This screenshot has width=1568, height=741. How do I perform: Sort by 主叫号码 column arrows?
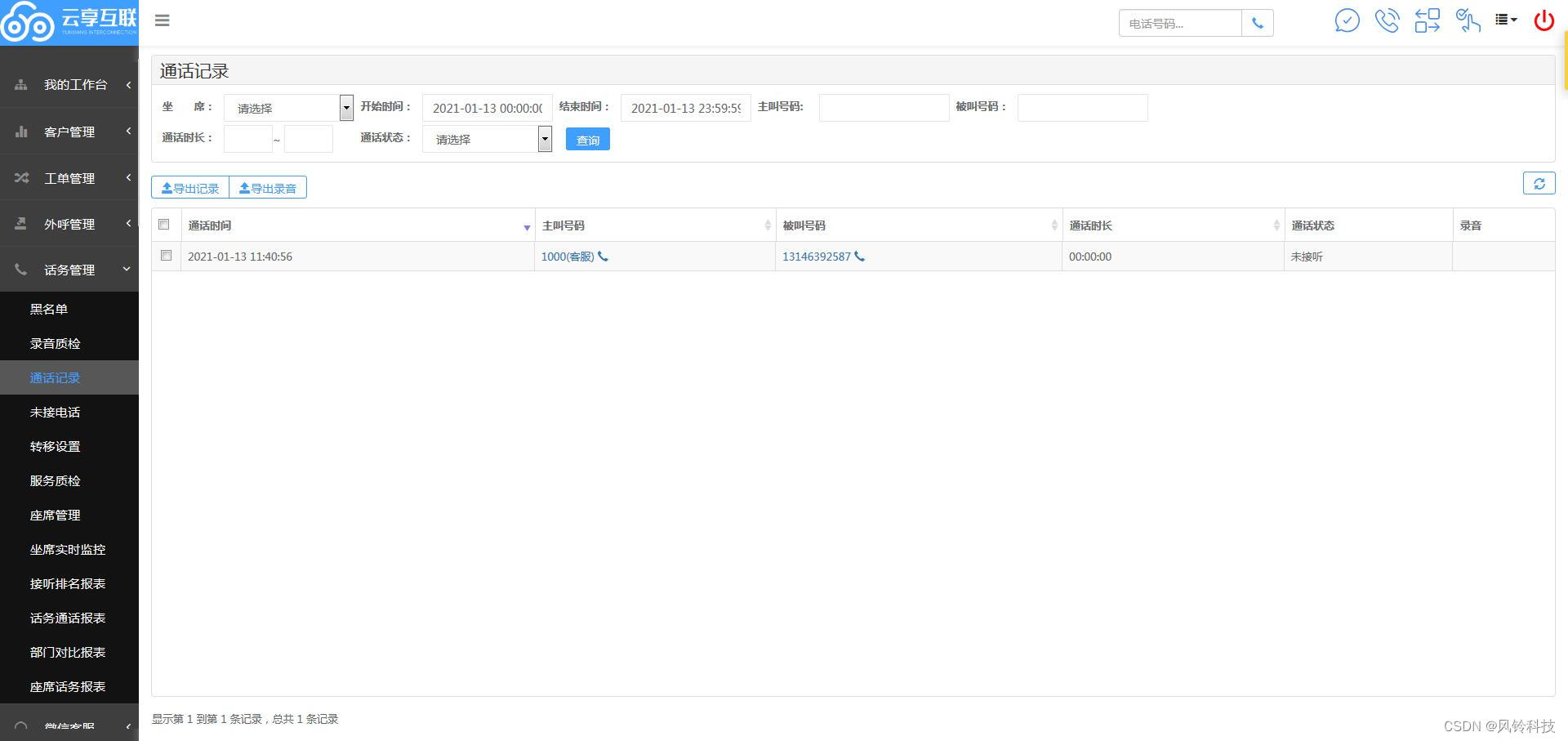click(768, 225)
